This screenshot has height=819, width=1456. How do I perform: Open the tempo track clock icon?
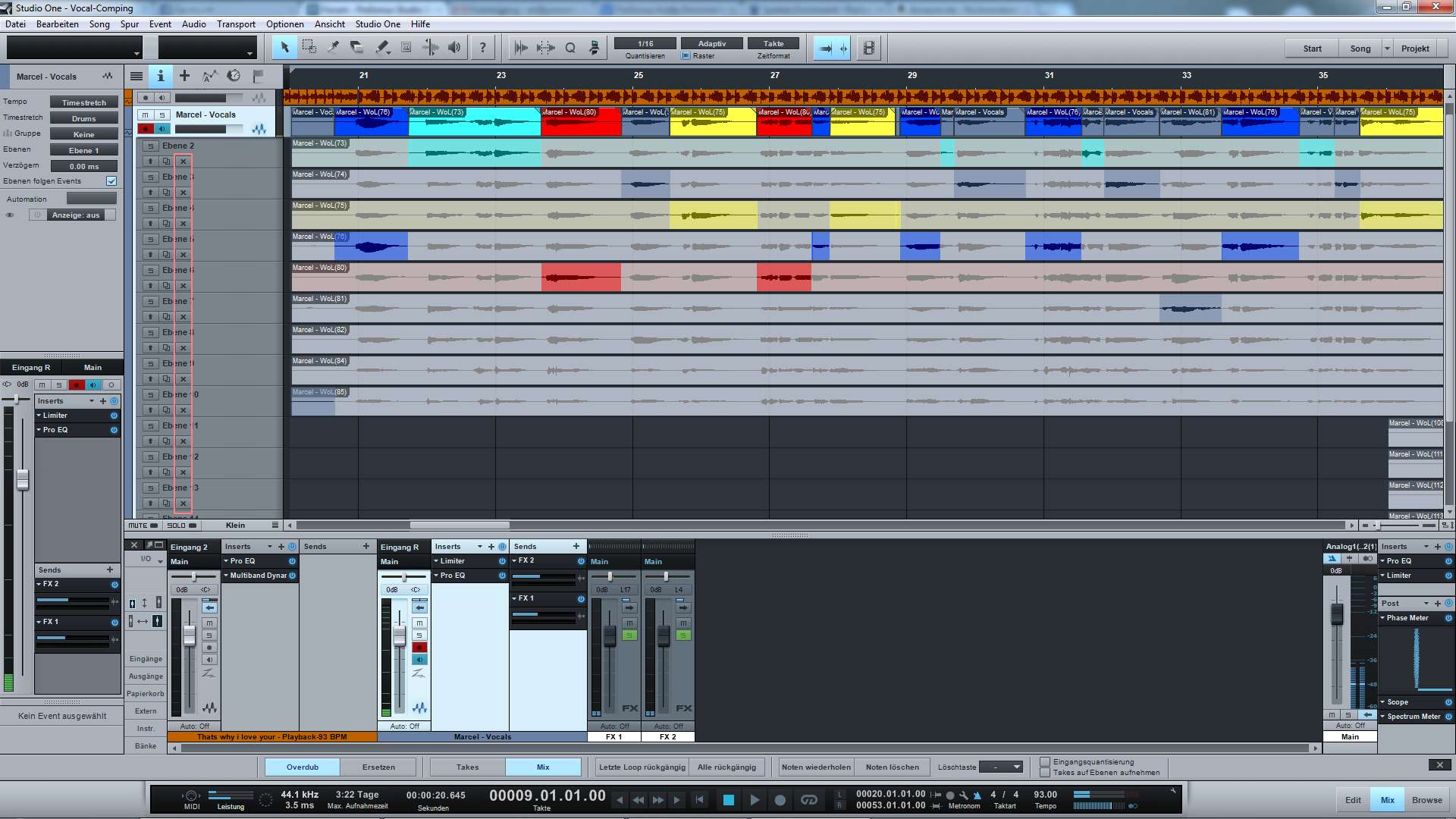point(234,76)
